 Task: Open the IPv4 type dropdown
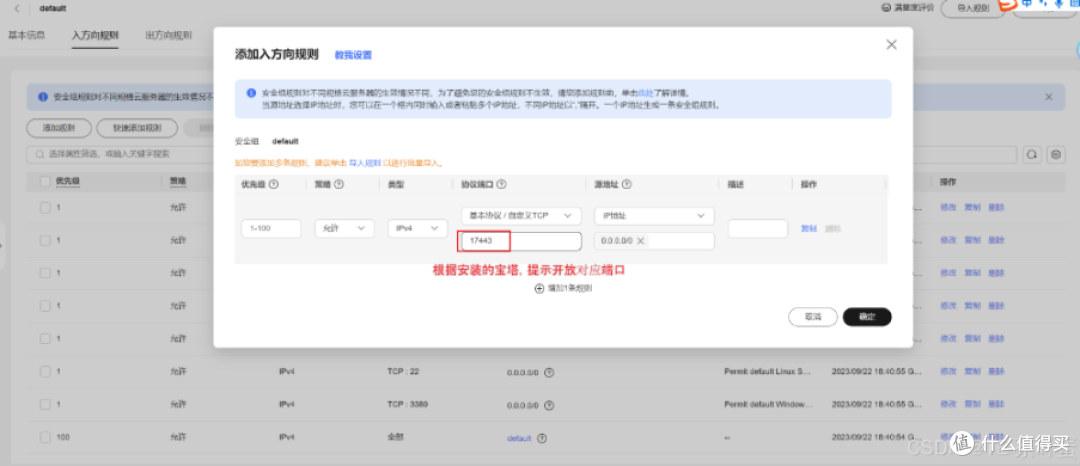(x=418, y=229)
